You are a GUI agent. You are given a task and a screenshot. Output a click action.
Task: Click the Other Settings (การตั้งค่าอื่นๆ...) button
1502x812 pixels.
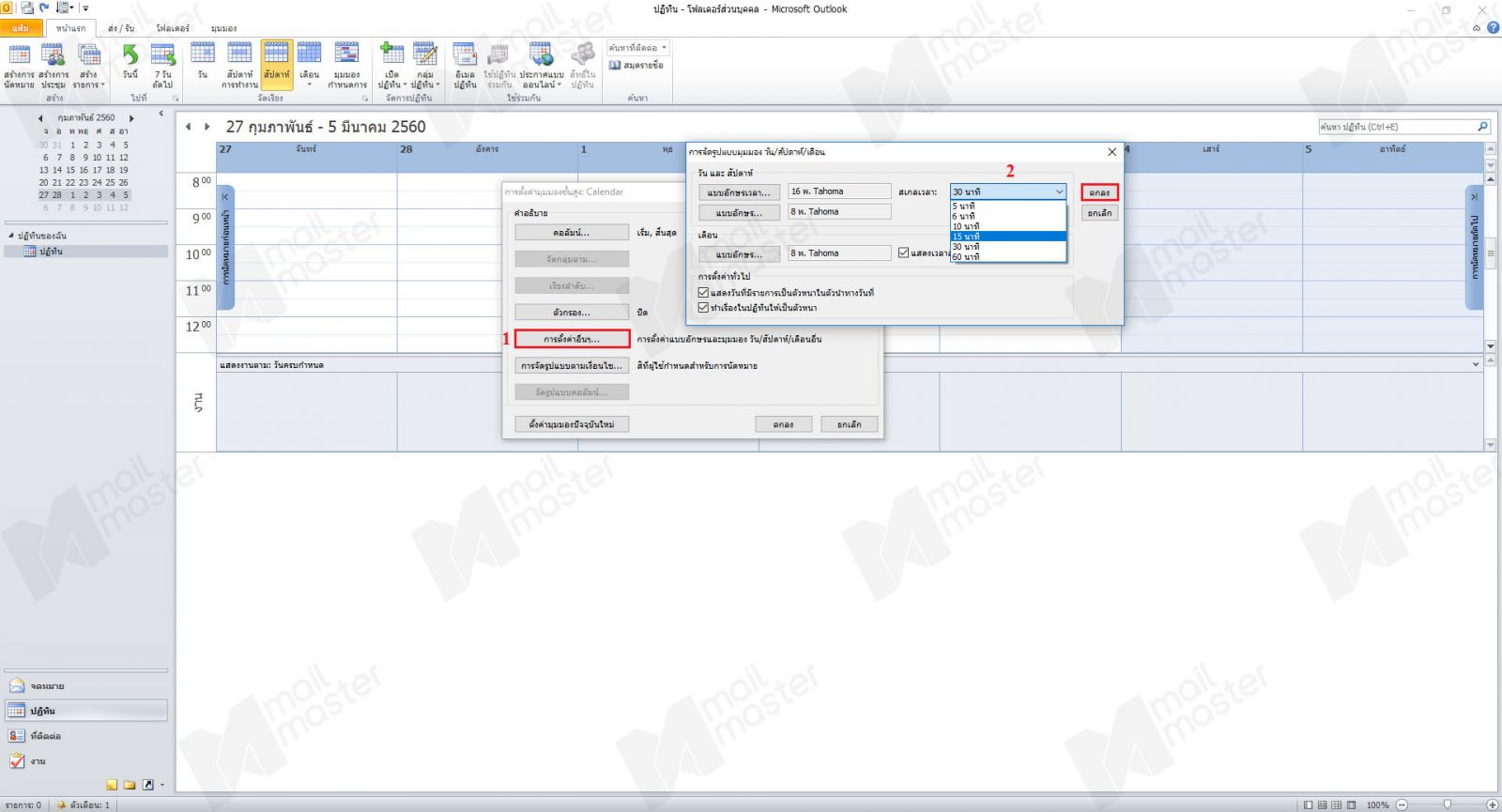[572, 339]
